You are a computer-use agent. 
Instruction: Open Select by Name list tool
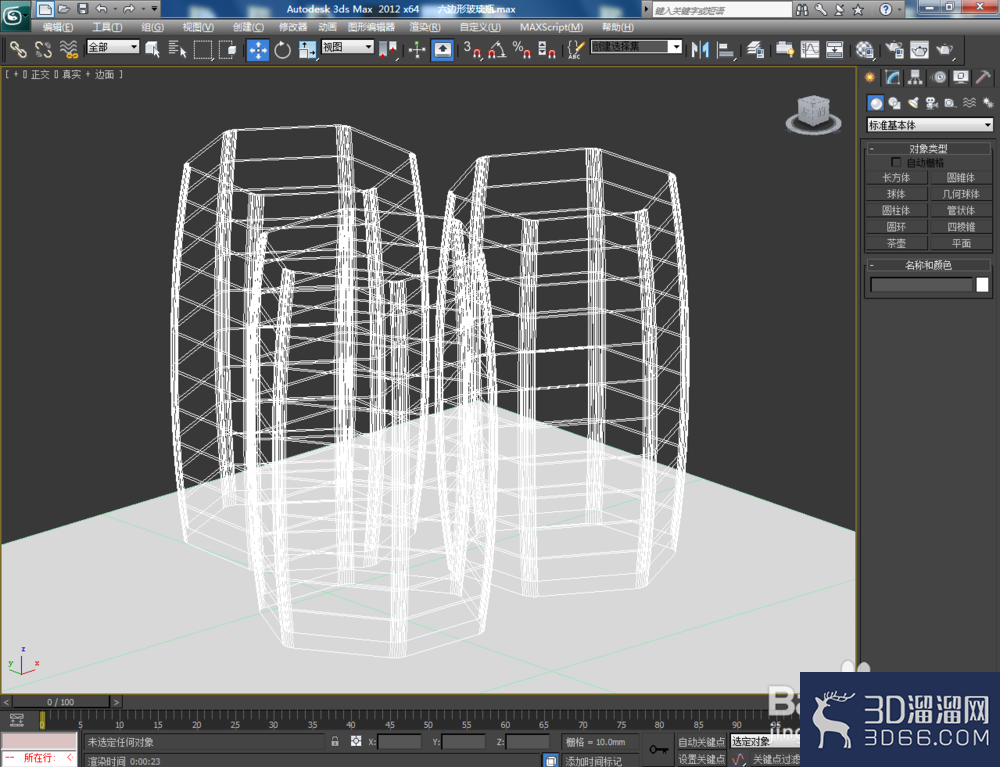[177, 49]
